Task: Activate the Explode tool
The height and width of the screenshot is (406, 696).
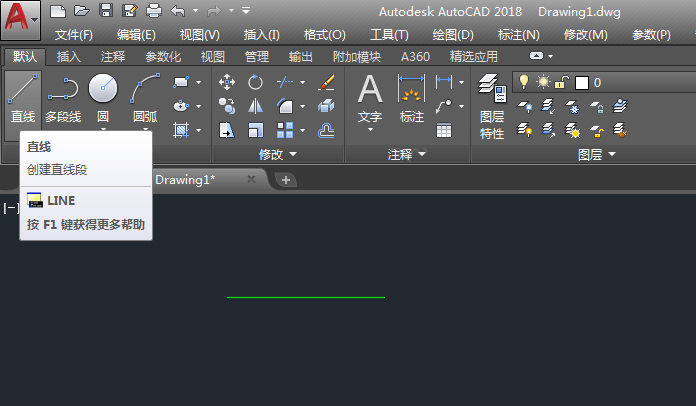Action: tap(326, 106)
